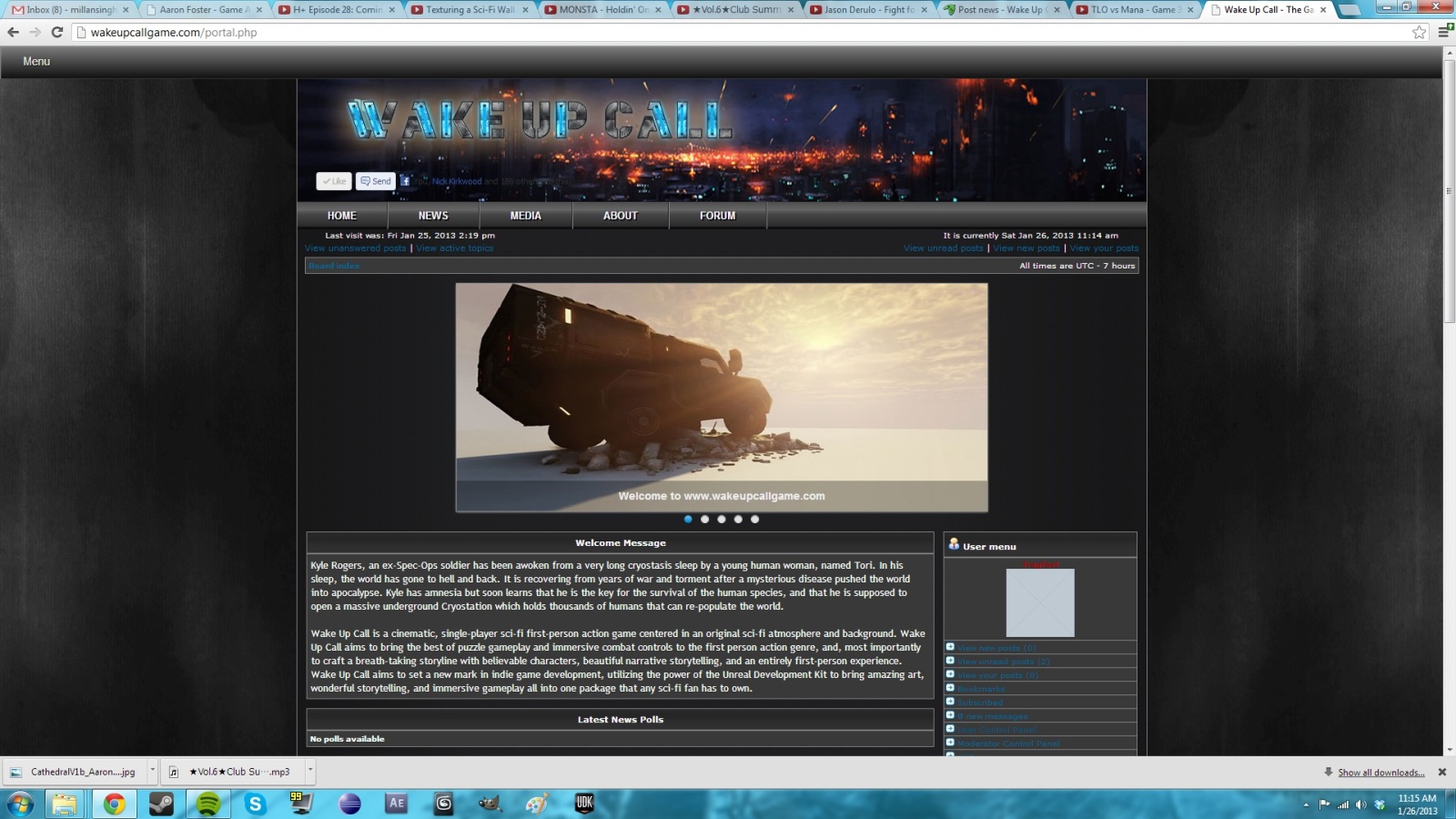The image size is (1456, 819).
Task: Open Windows Start button
Action: [20, 804]
